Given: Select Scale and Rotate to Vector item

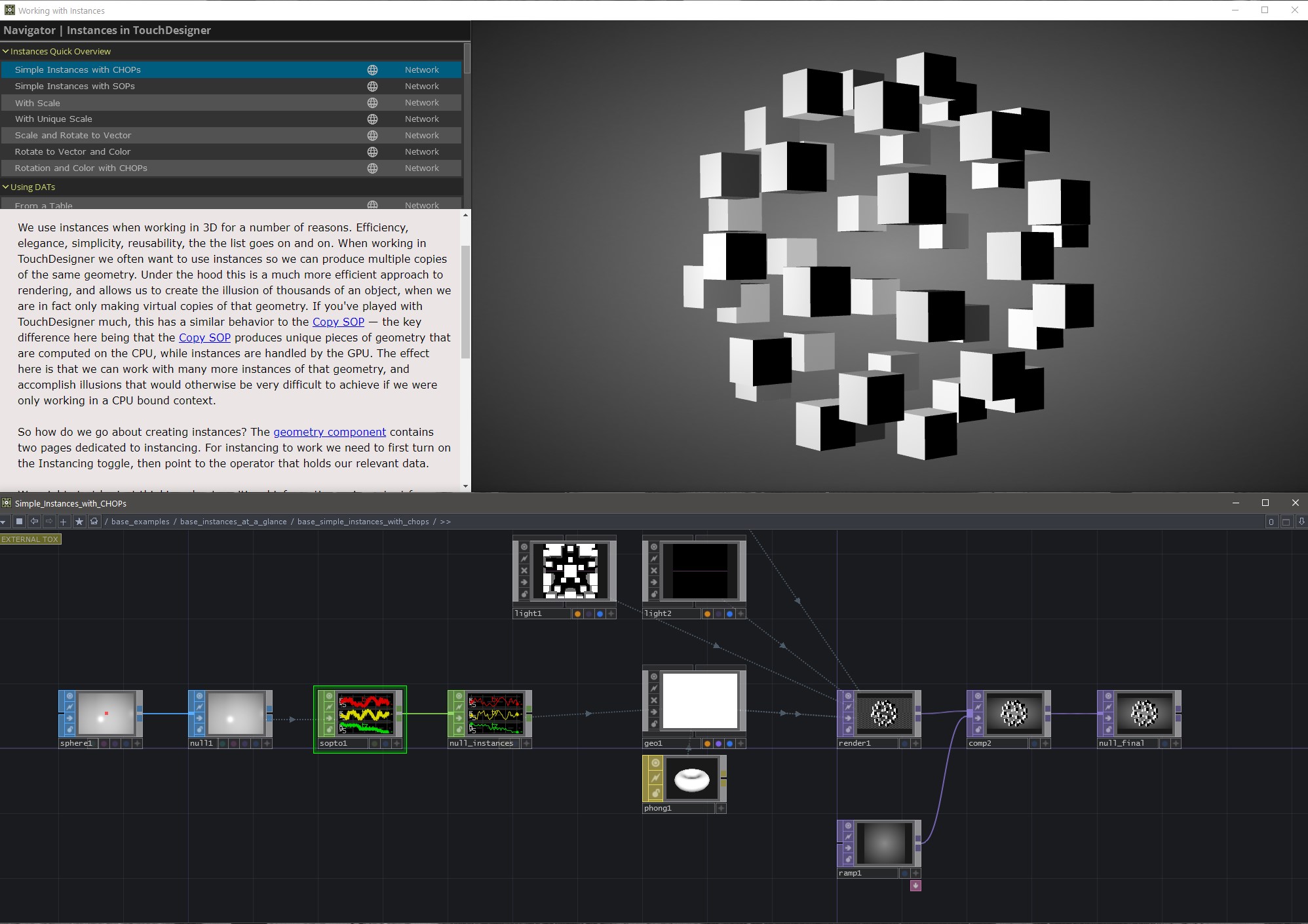Looking at the screenshot, I should pos(231,135).
